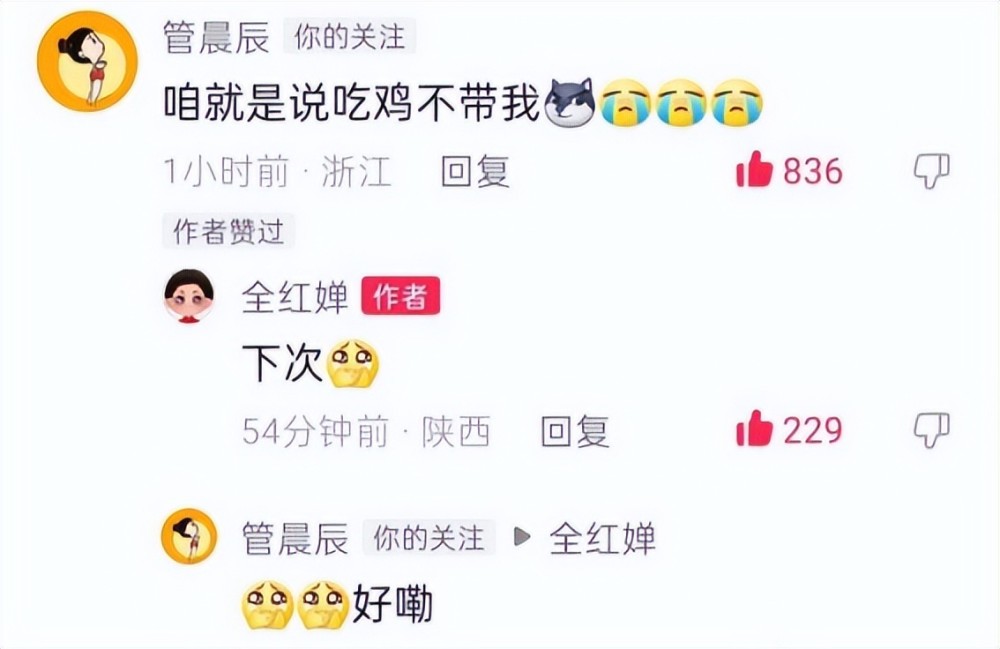
Task: Select the shy emoji after 下次
Action: click(352, 364)
